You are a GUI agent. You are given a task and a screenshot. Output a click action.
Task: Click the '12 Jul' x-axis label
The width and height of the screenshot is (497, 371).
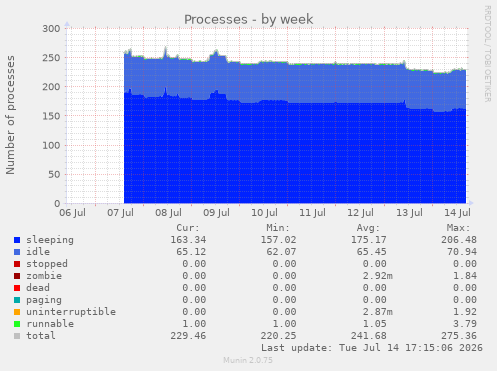pos(361,213)
